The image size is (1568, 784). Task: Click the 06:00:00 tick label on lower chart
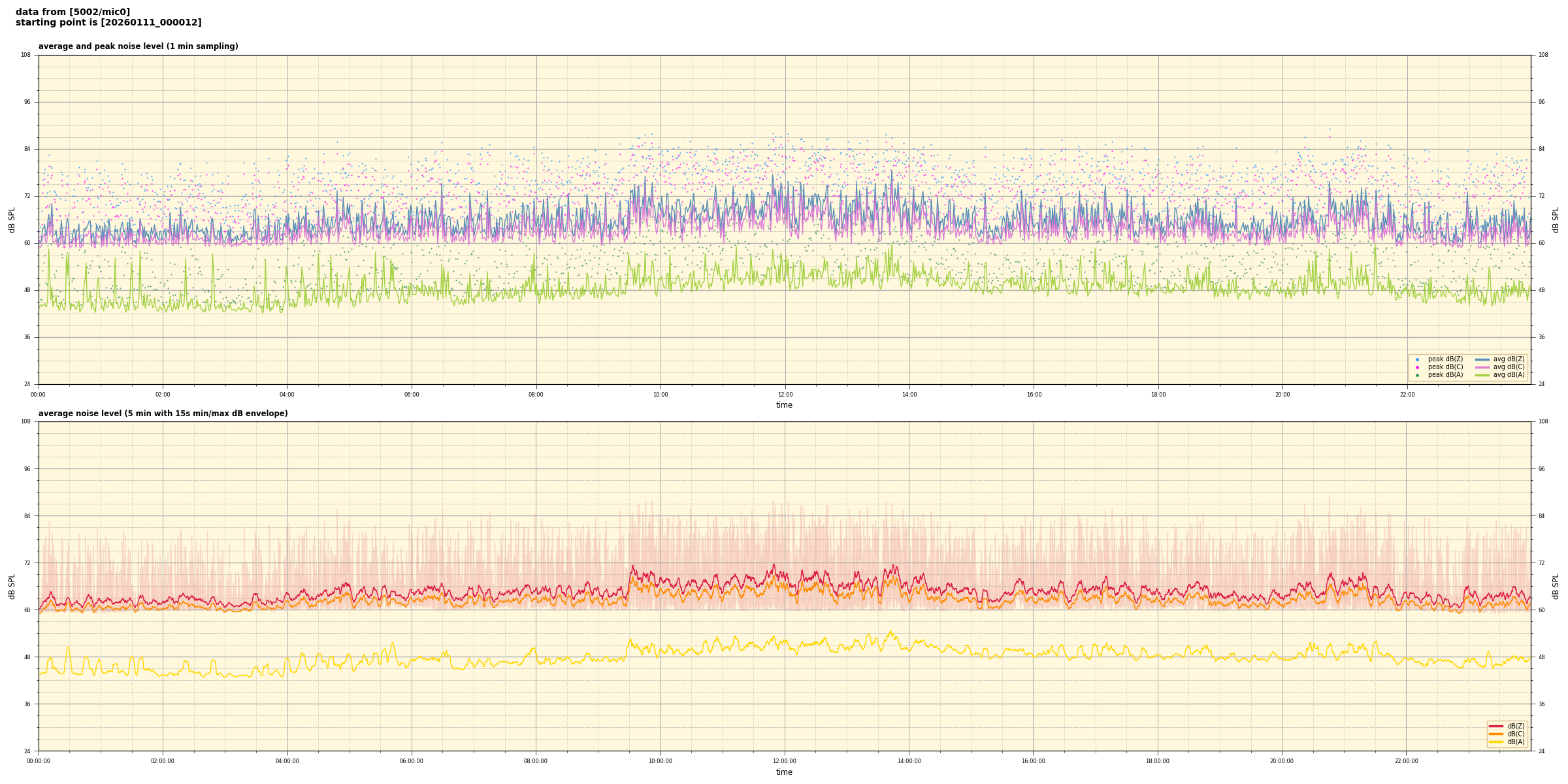(x=412, y=761)
